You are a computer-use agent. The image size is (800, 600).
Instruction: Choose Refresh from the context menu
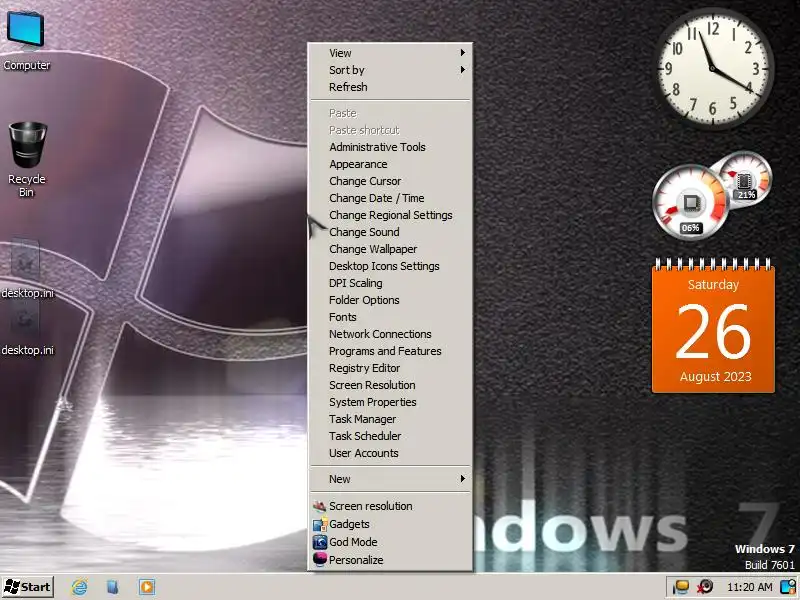[391, 87]
